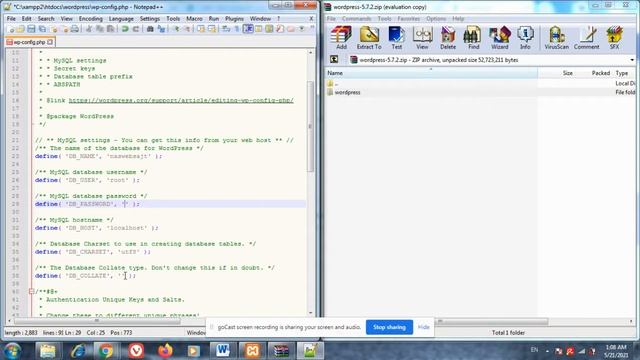The image size is (640, 360).
Task: Click Find icon in WinRAR toolbar
Action: pyautogui.click(x=473, y=38)
